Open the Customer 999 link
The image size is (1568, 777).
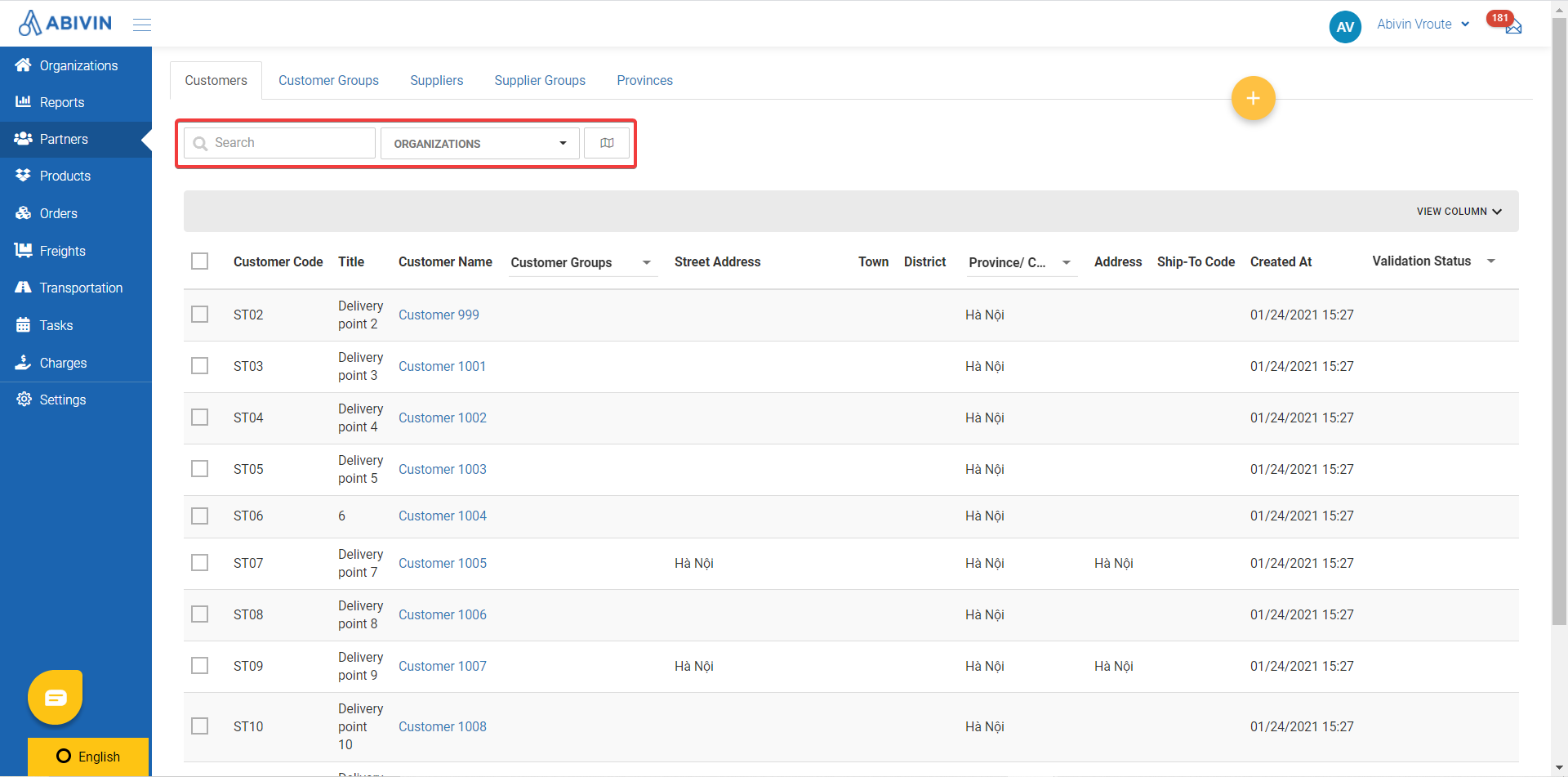439,315
